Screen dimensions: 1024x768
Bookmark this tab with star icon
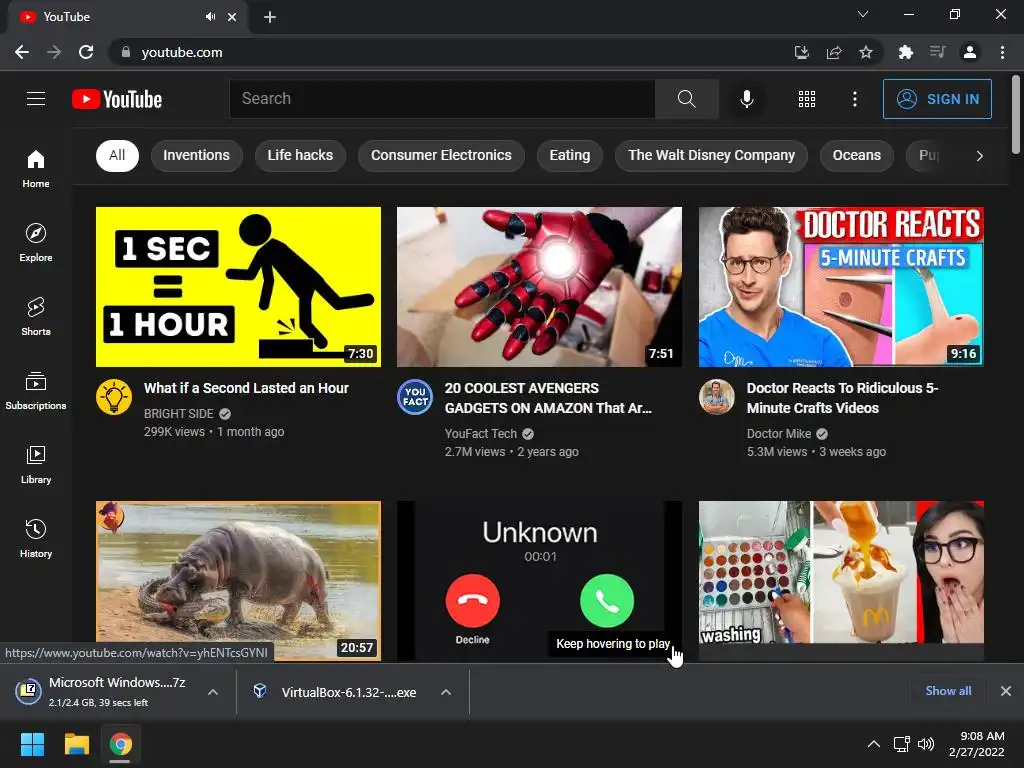[865, 52]
